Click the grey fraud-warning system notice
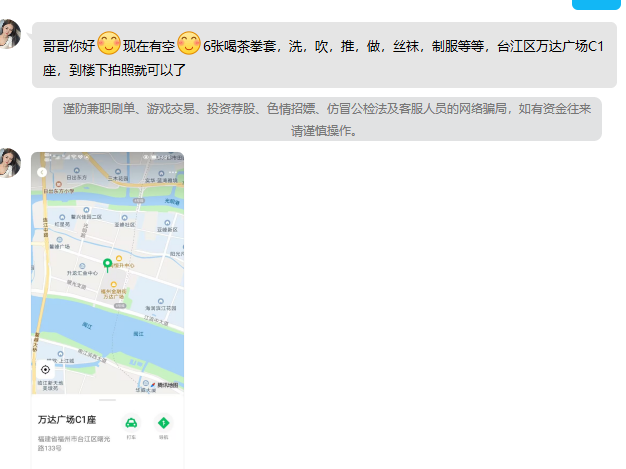The height and width of the screenshot is (469, 626). tap(327, 119)
